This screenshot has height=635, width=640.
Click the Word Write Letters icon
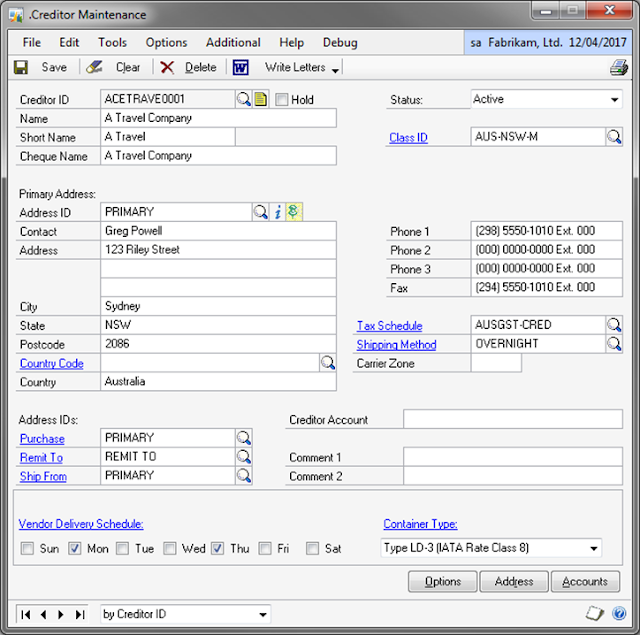(x=240, y=67)
